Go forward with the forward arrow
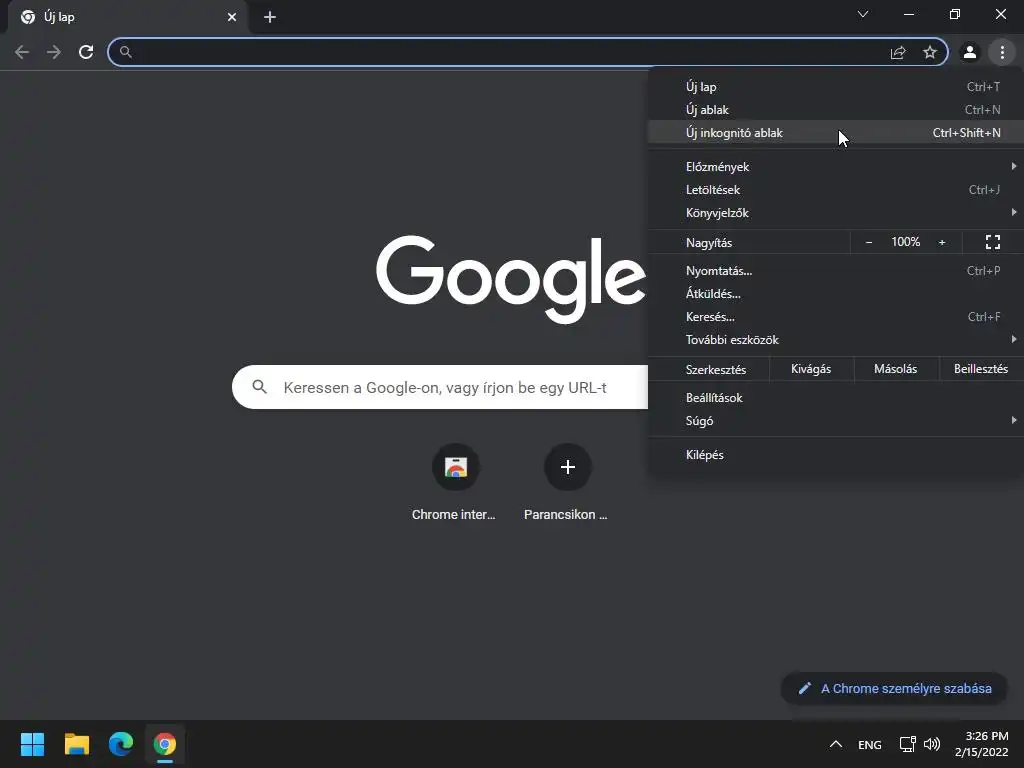The width and height of the screenshot is (1024, 768). pos(54,52)
